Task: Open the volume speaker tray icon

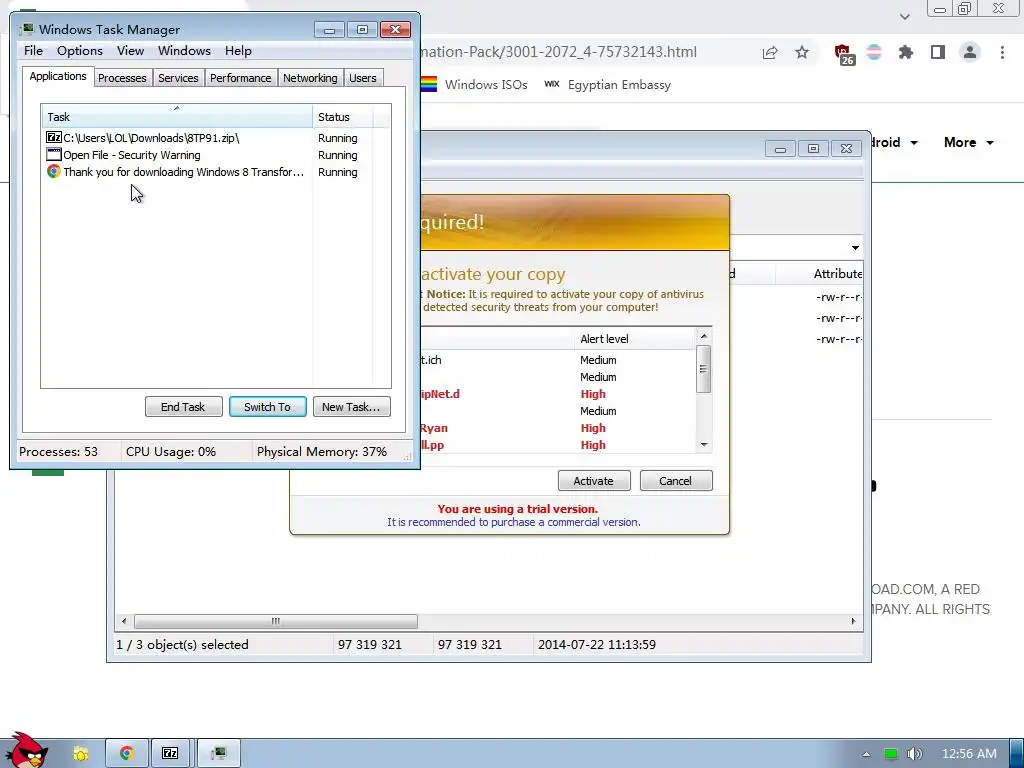Action: (x=915, y=754)
